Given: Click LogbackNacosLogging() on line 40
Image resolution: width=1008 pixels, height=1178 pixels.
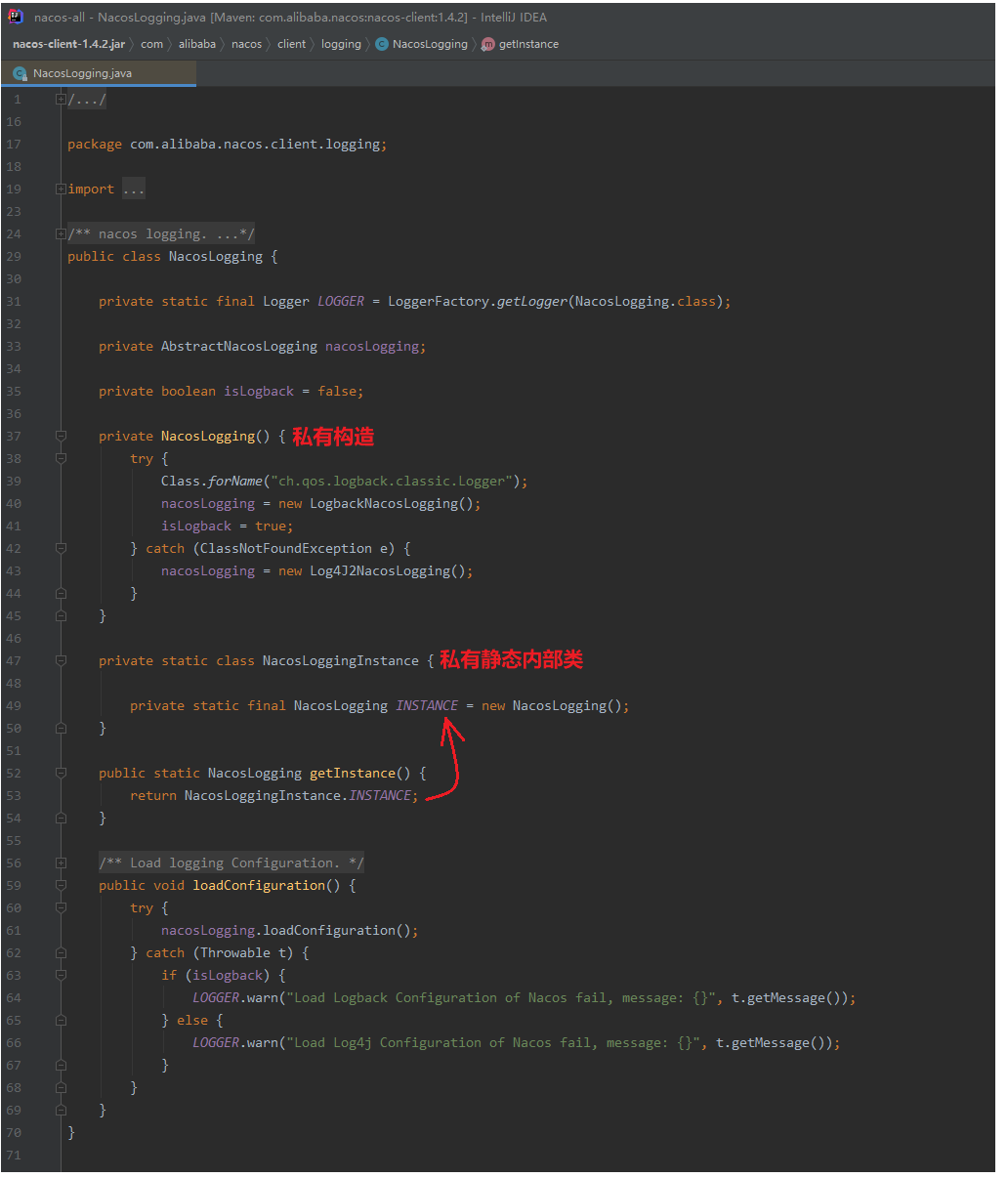Looking at the screenshot, I should (392, 504).
